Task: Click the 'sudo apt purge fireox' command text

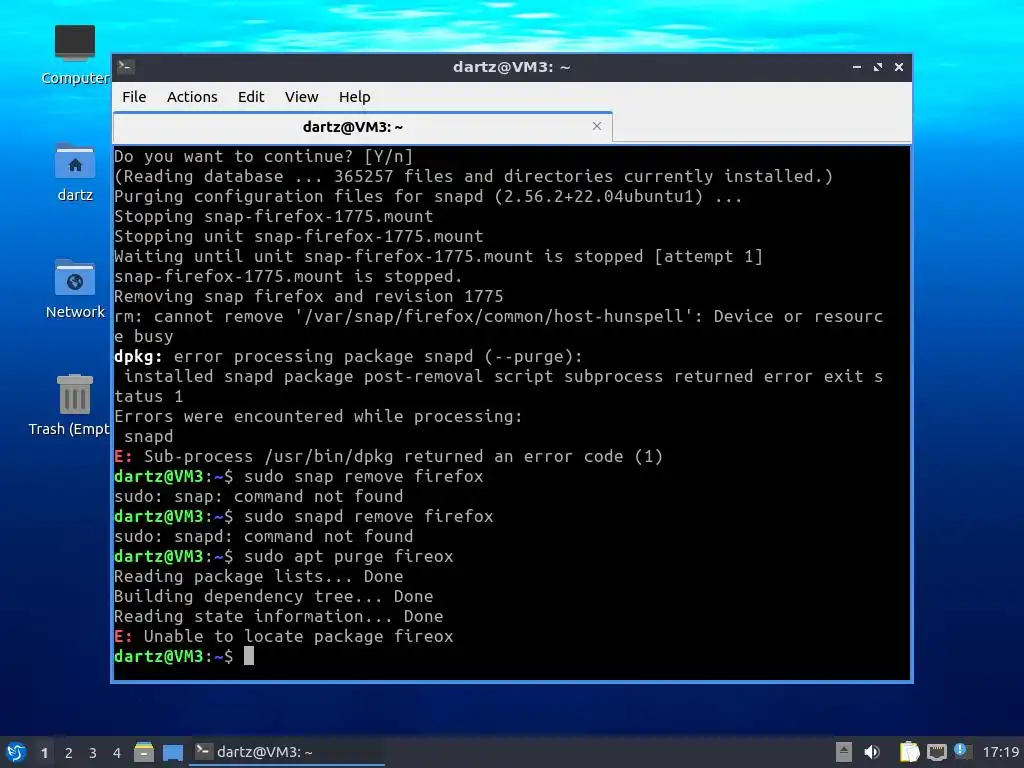Action: 349,556
